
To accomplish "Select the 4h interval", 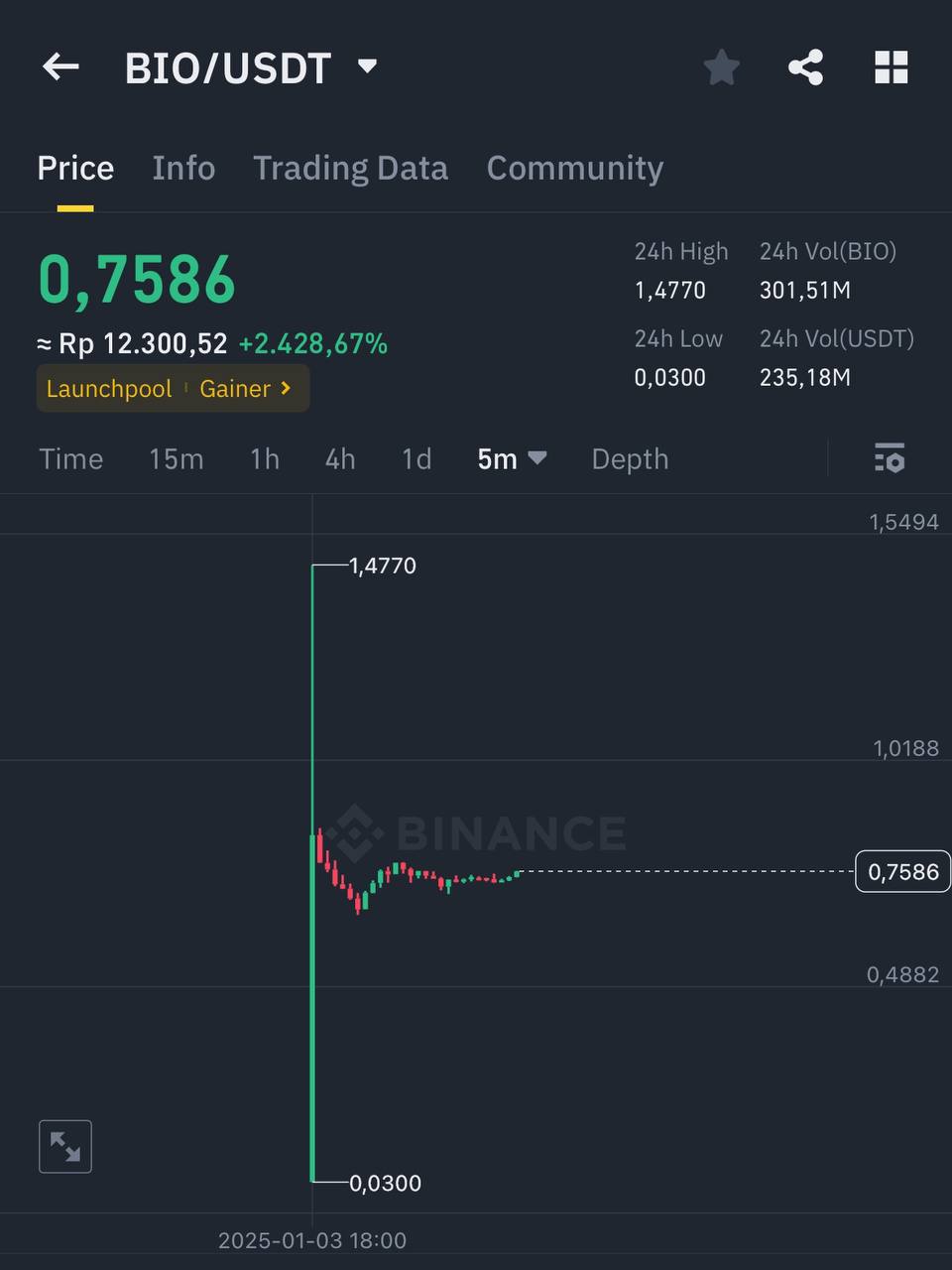I will [x=340, y=458].
